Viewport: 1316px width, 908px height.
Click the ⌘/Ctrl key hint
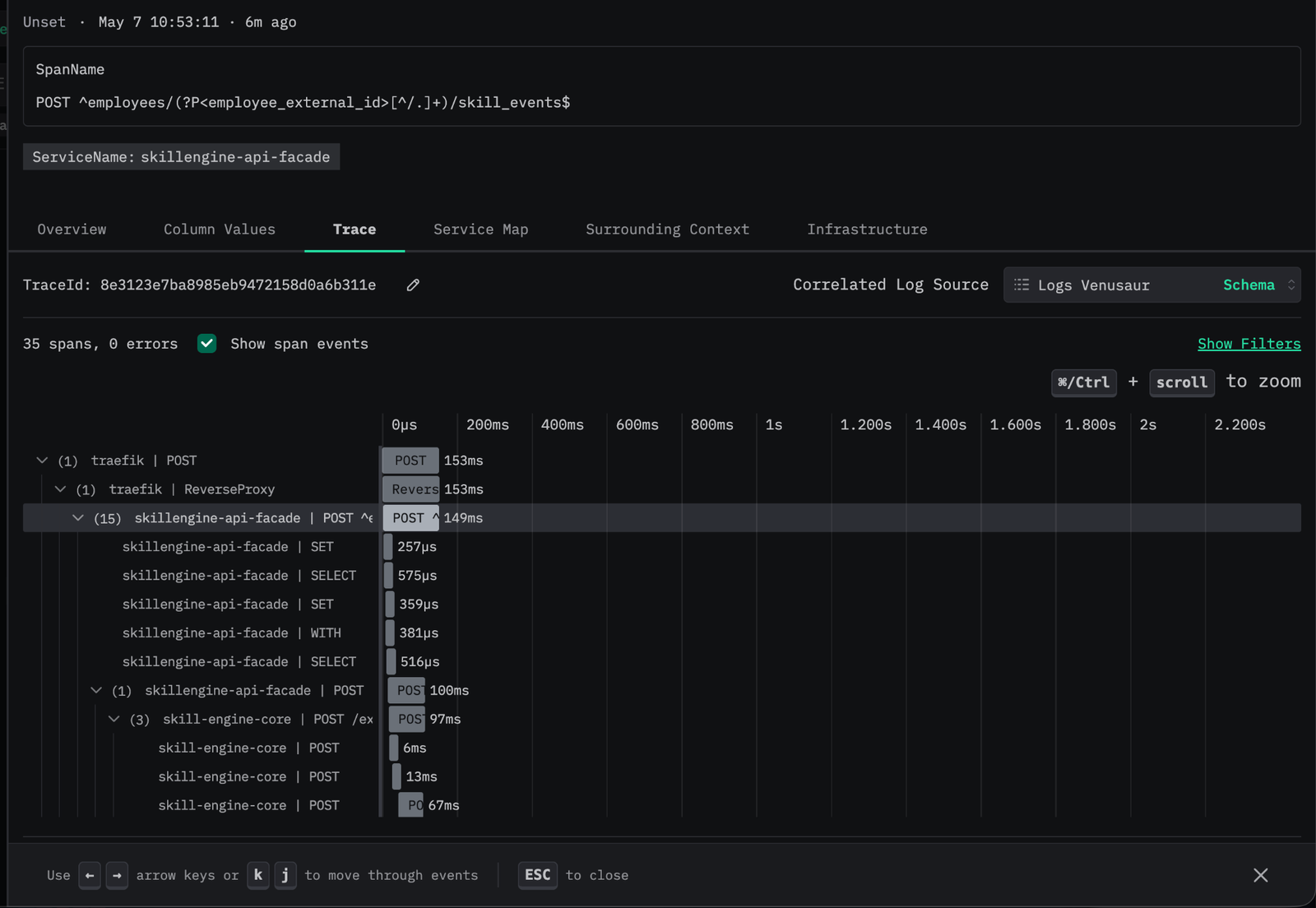point(1083,382)
